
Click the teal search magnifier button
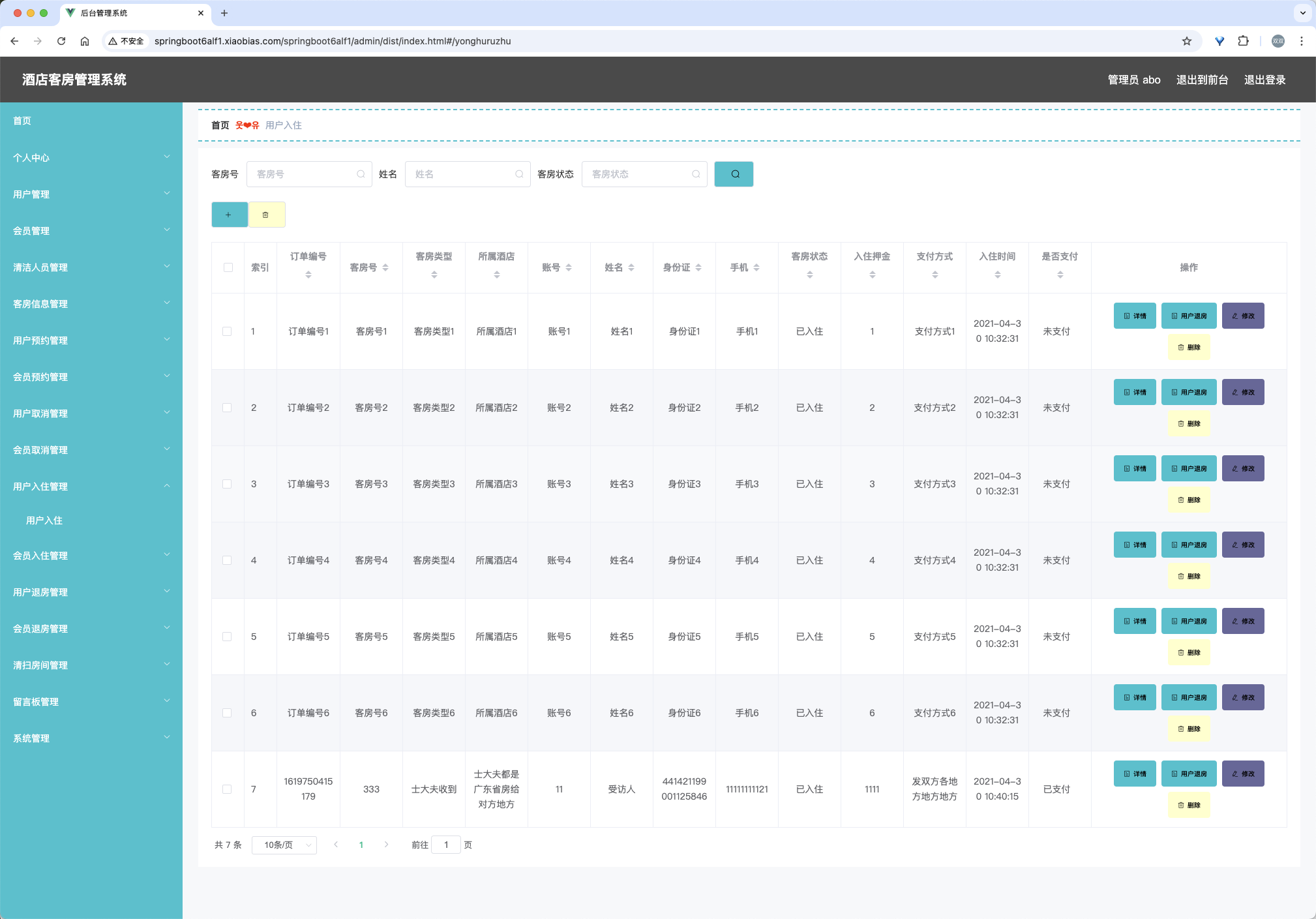pyautogui.click(x=734, y=174)
